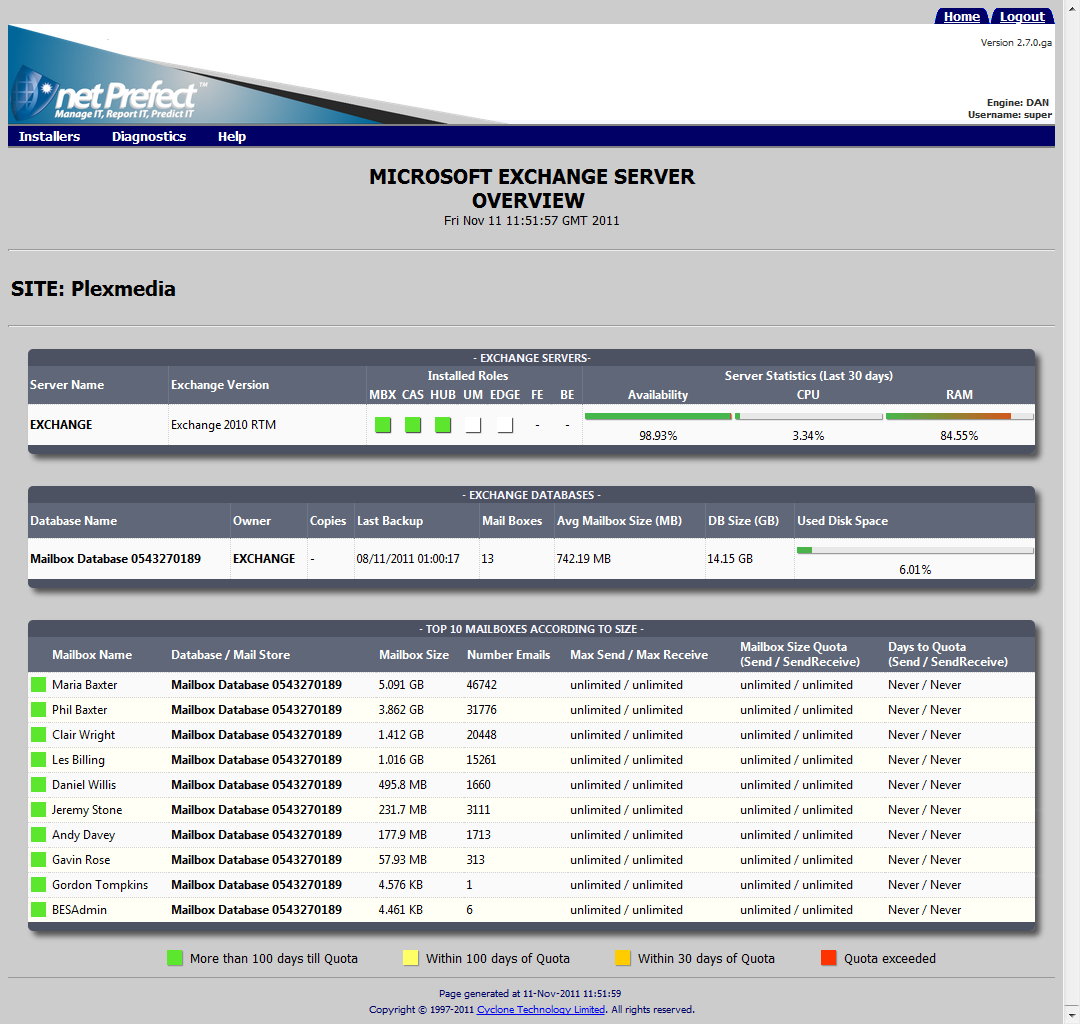
Task: Click the green CAS role indicator
Action: click(413, 425)
